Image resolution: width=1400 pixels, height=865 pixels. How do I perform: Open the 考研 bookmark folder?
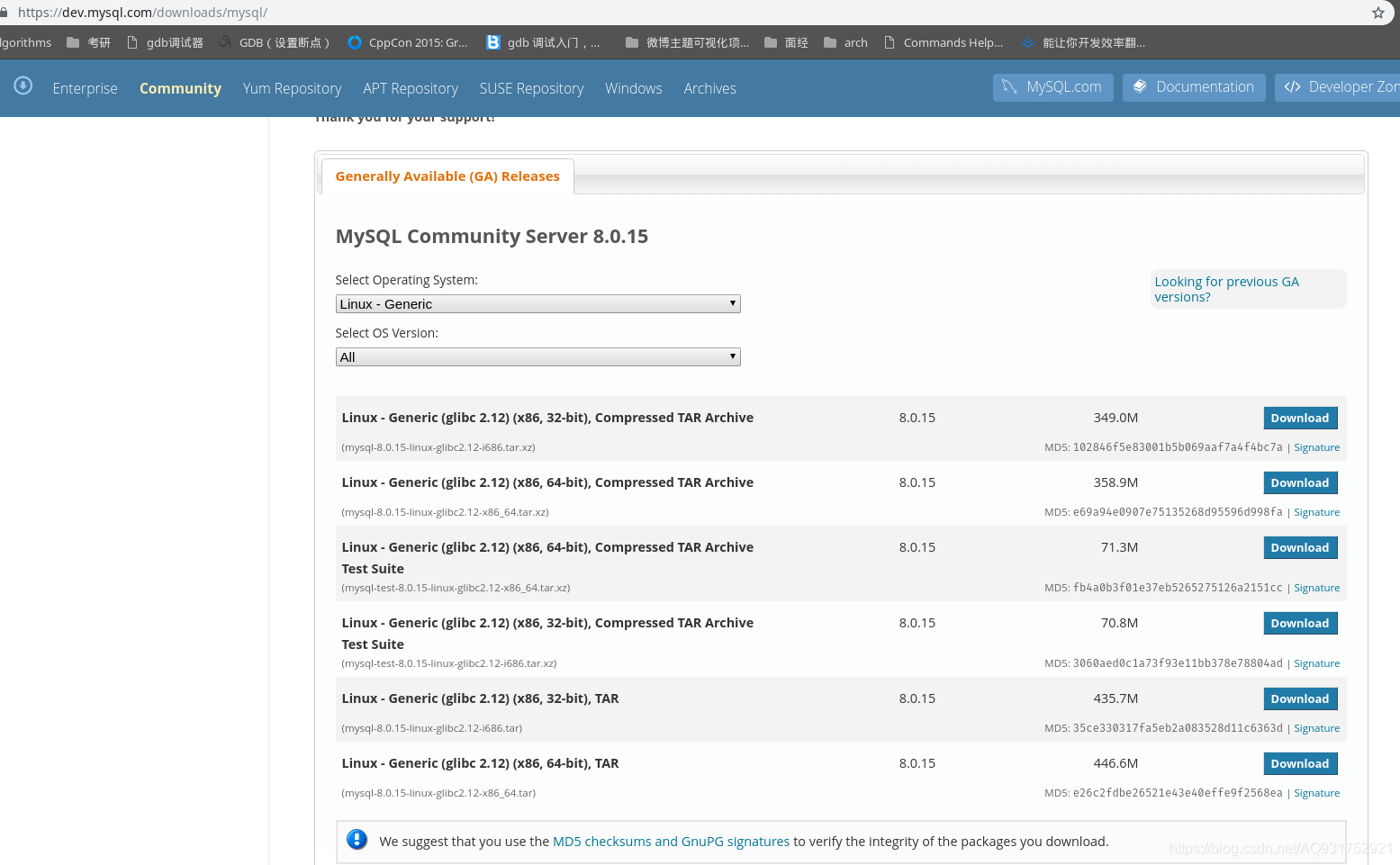point(88,42)
